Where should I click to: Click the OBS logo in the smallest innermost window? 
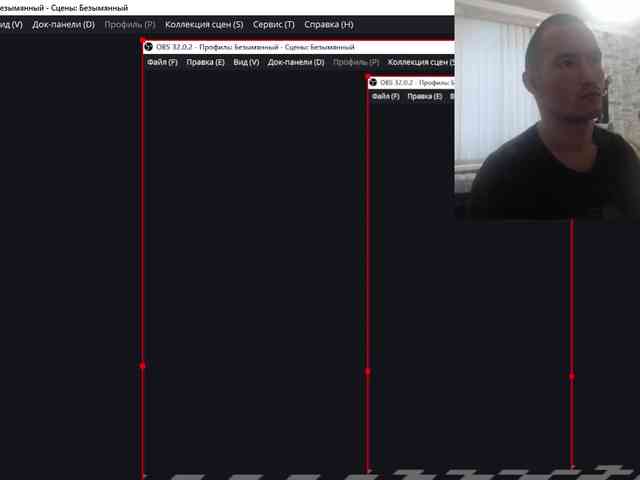tap(373, 83)
